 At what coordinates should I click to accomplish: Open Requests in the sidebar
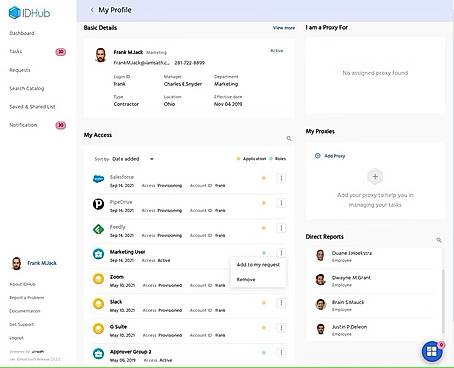click(x=20, y=70)
